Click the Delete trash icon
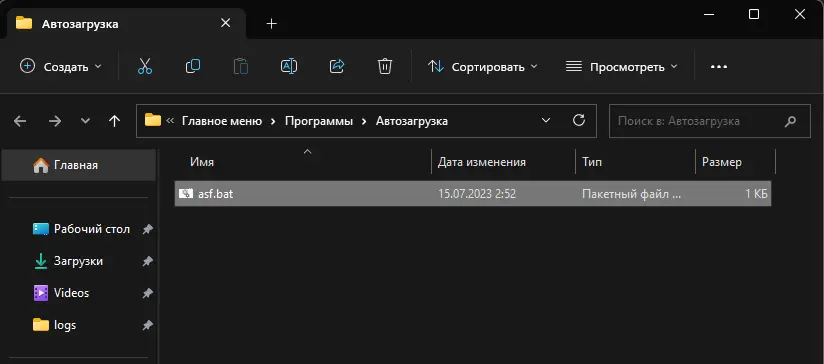The height and width of the screenshot is (364, 824). coord(385,67)
